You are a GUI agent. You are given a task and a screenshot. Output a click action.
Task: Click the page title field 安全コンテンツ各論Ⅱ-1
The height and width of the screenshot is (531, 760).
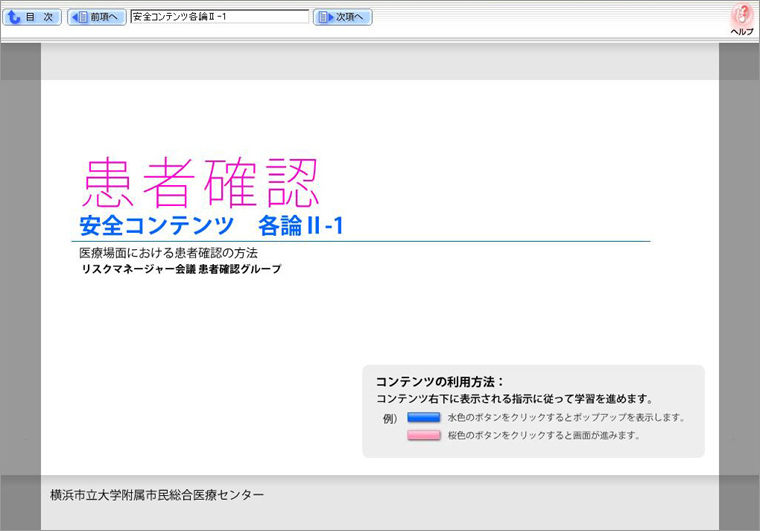[219, 17]
